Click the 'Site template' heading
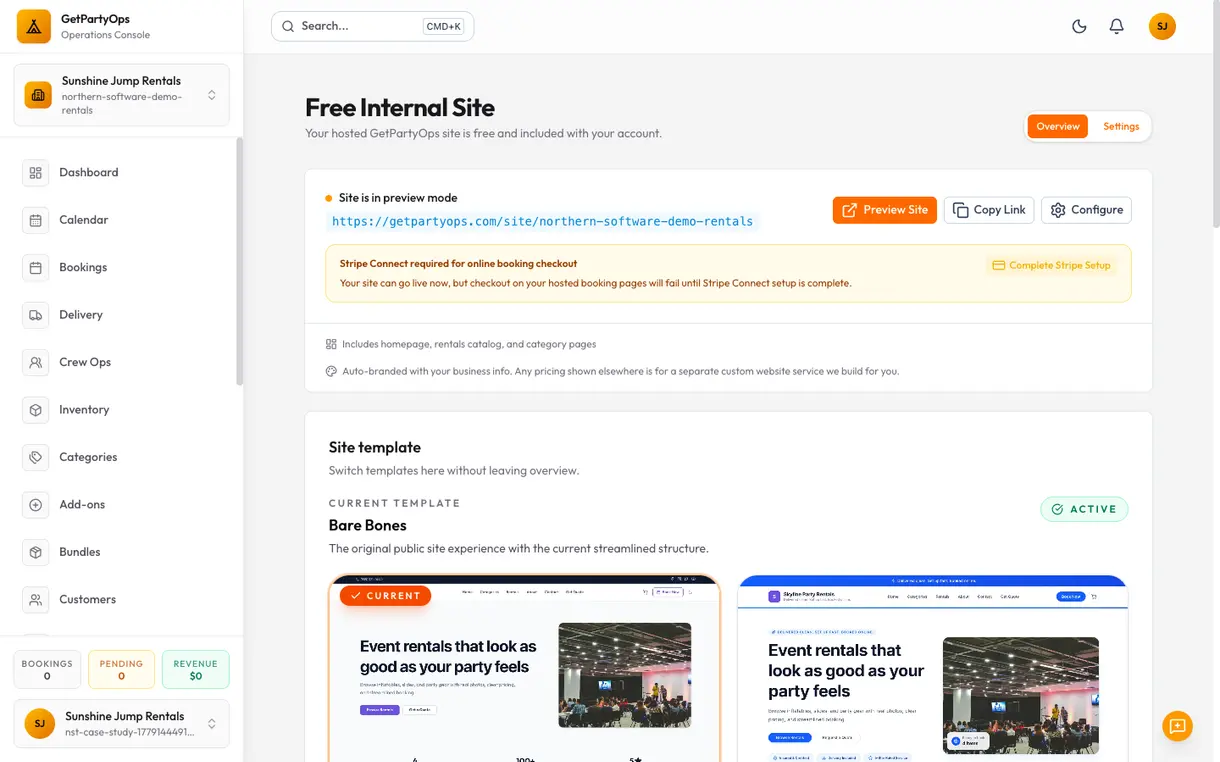 (375, 447)
